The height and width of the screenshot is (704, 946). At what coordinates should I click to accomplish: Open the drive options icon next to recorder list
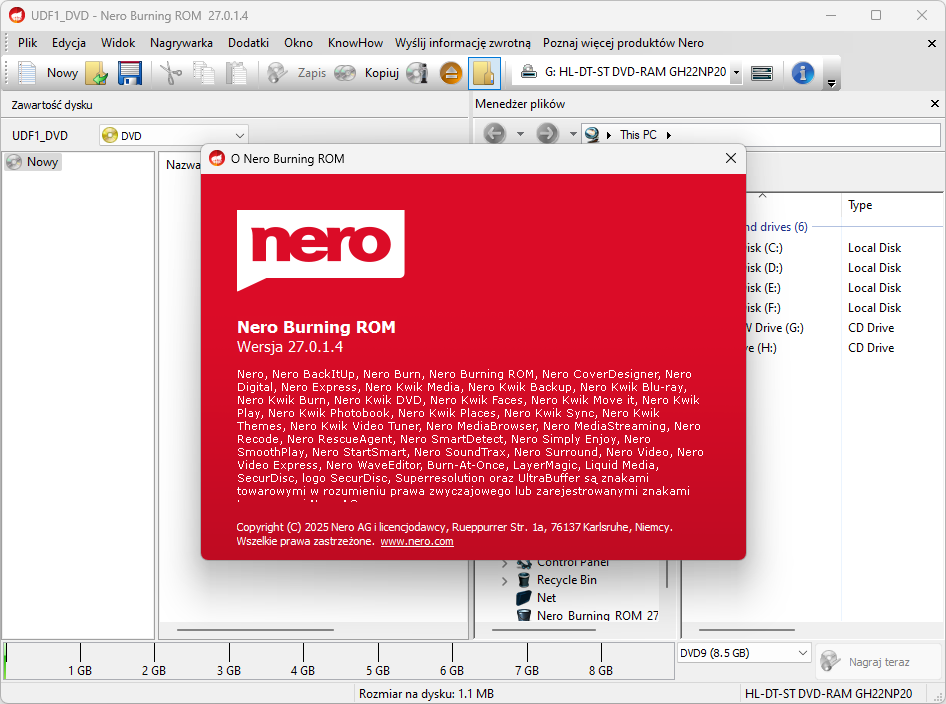(762, 73)
